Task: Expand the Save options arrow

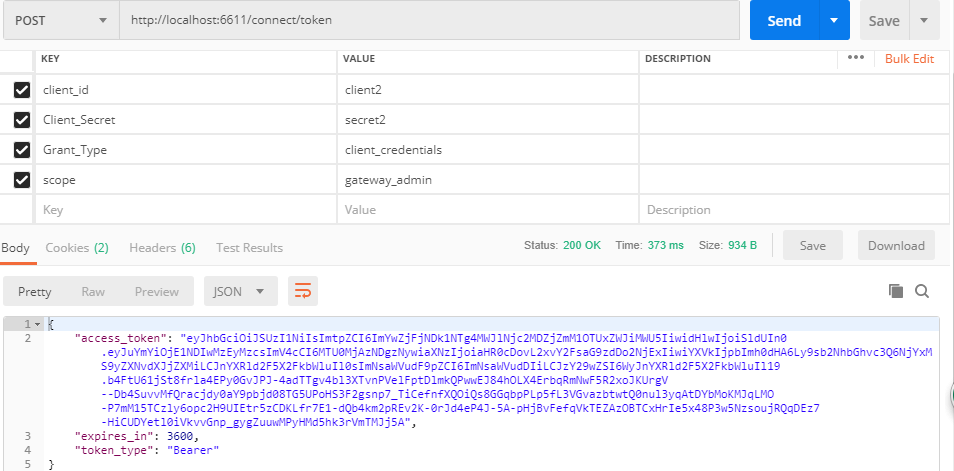Action: [x=924, y=20]
